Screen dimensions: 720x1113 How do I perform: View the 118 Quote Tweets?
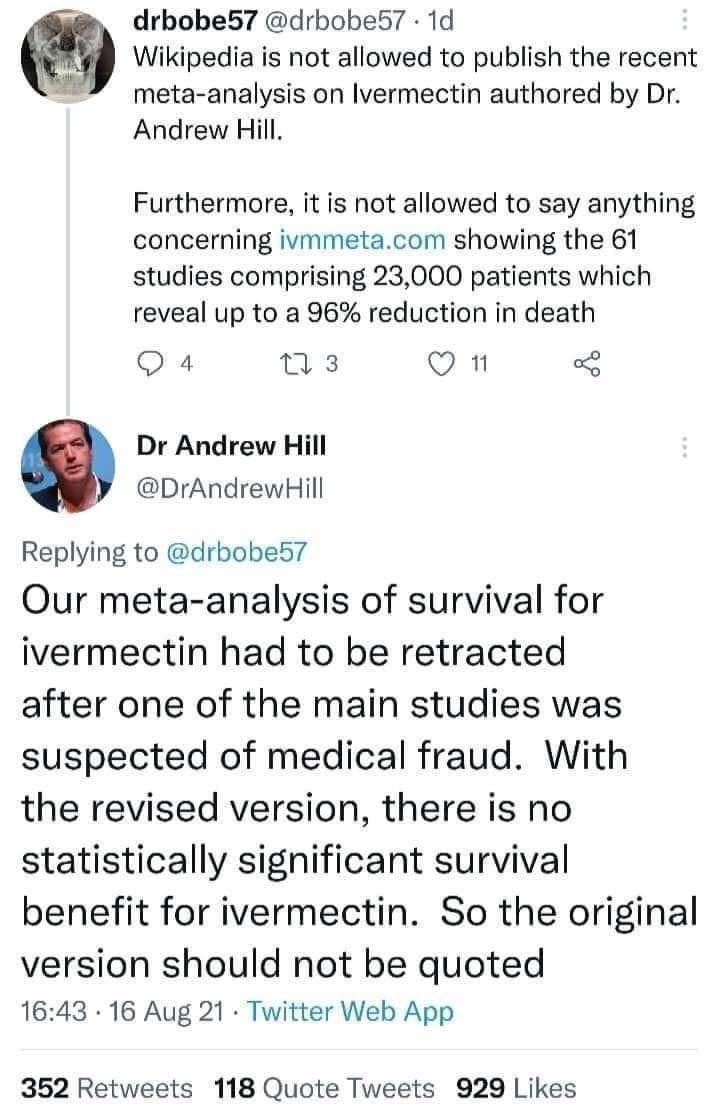(x=325, y=1088)
